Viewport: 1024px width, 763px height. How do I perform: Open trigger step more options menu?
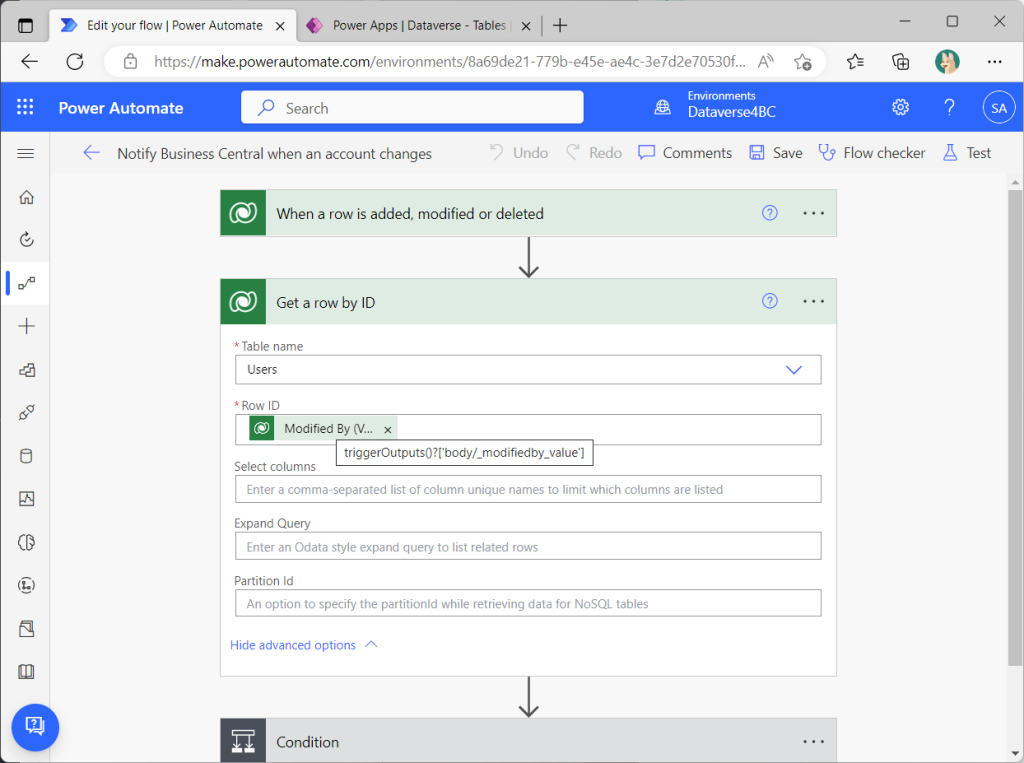814,213
